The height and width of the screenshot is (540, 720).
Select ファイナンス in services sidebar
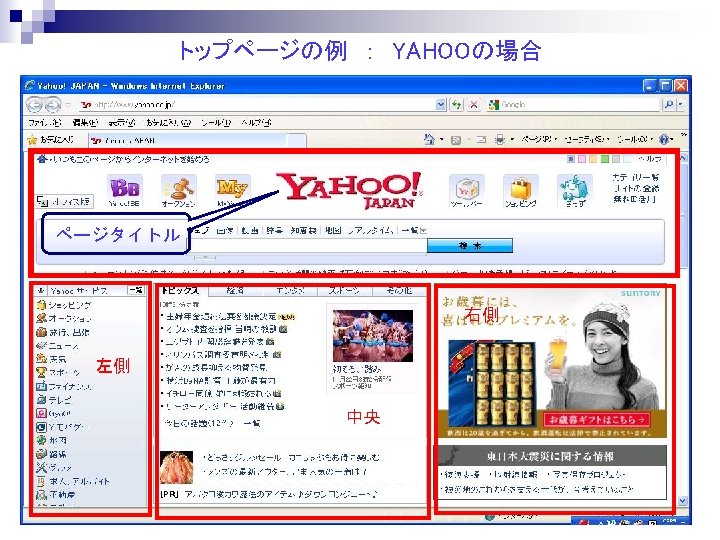pyautogui.click(x=64, y=386)
